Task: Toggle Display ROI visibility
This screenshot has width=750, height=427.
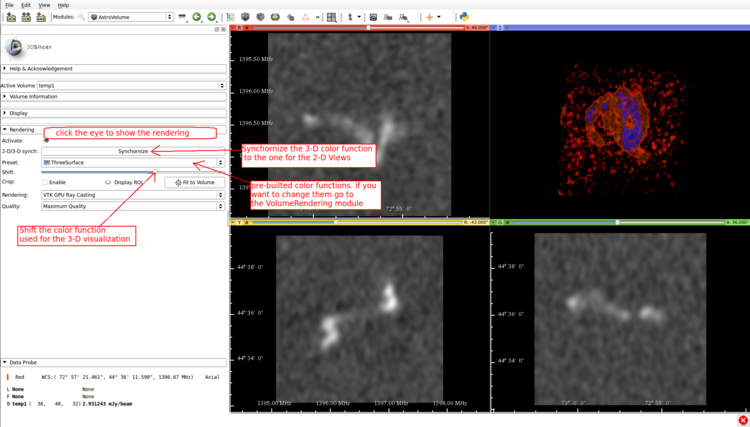Action: click(108, 183)
